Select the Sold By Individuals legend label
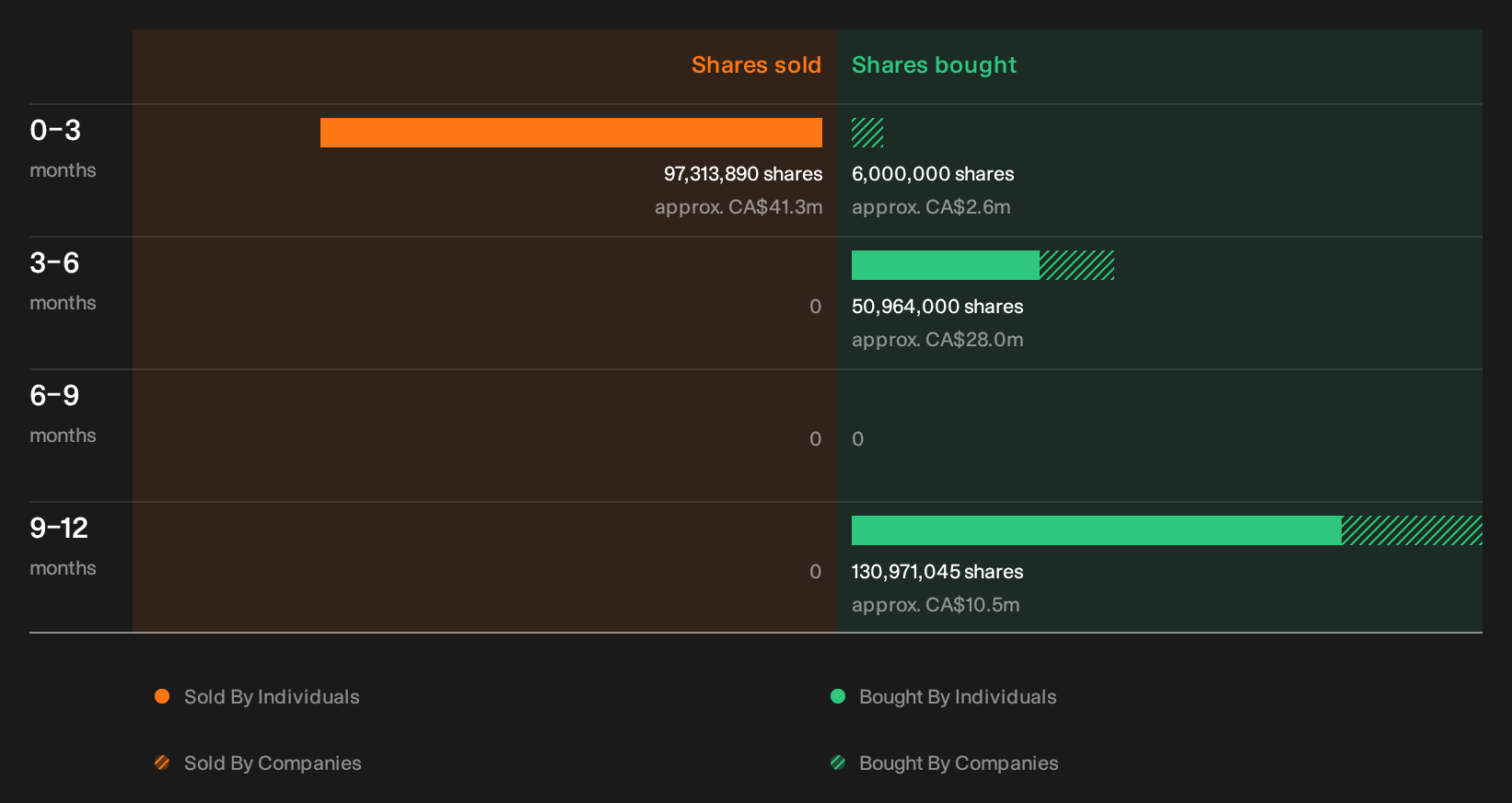Image resolution: width=1512 pixels, height=803 pixels. tap(272, 697)
